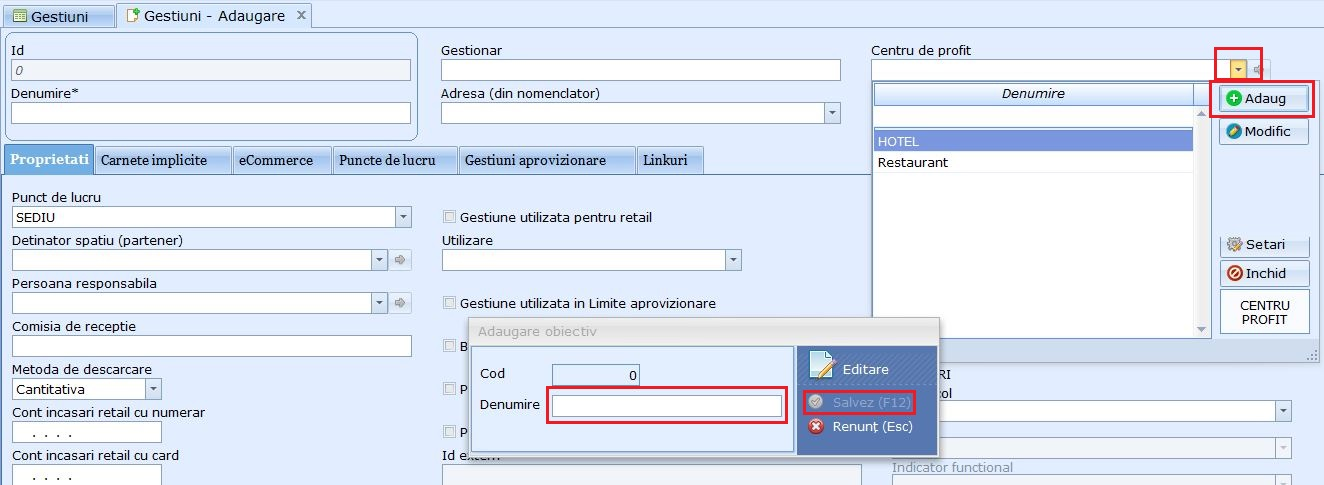This screenshot has height=485, width=1324.
Task: Click the Denumire field in Adaugare obiectiv
Action: 666,406
